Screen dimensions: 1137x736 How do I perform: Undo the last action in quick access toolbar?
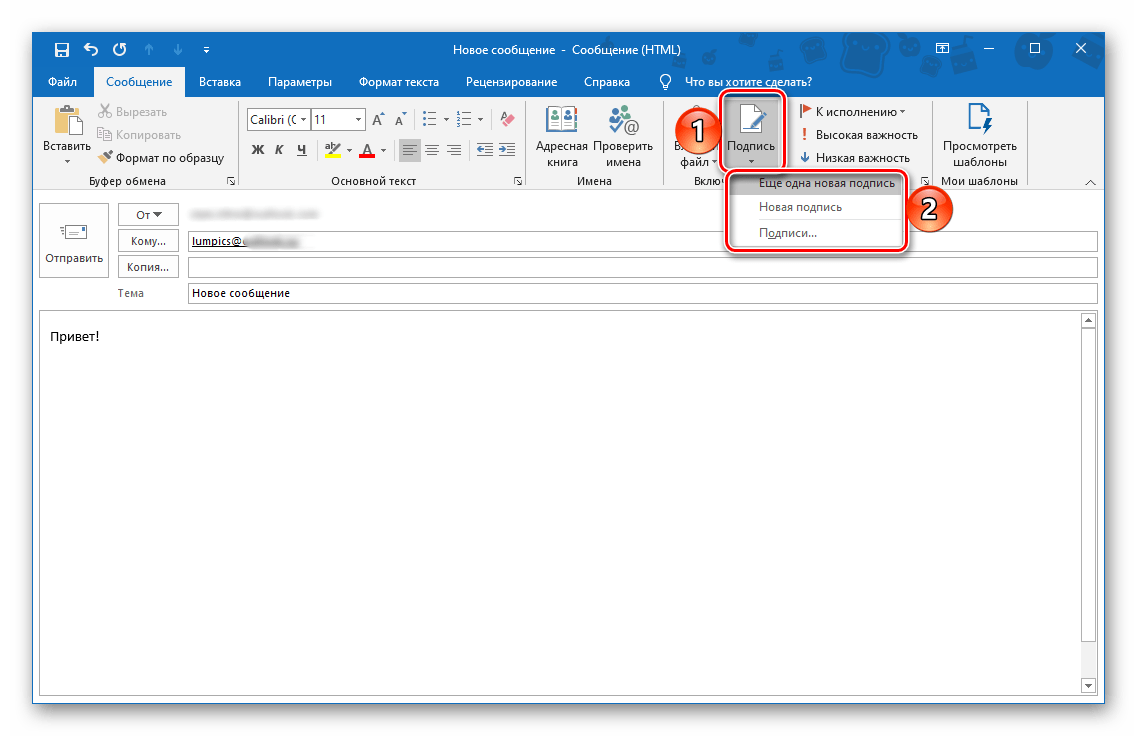(x=91, y=49)
